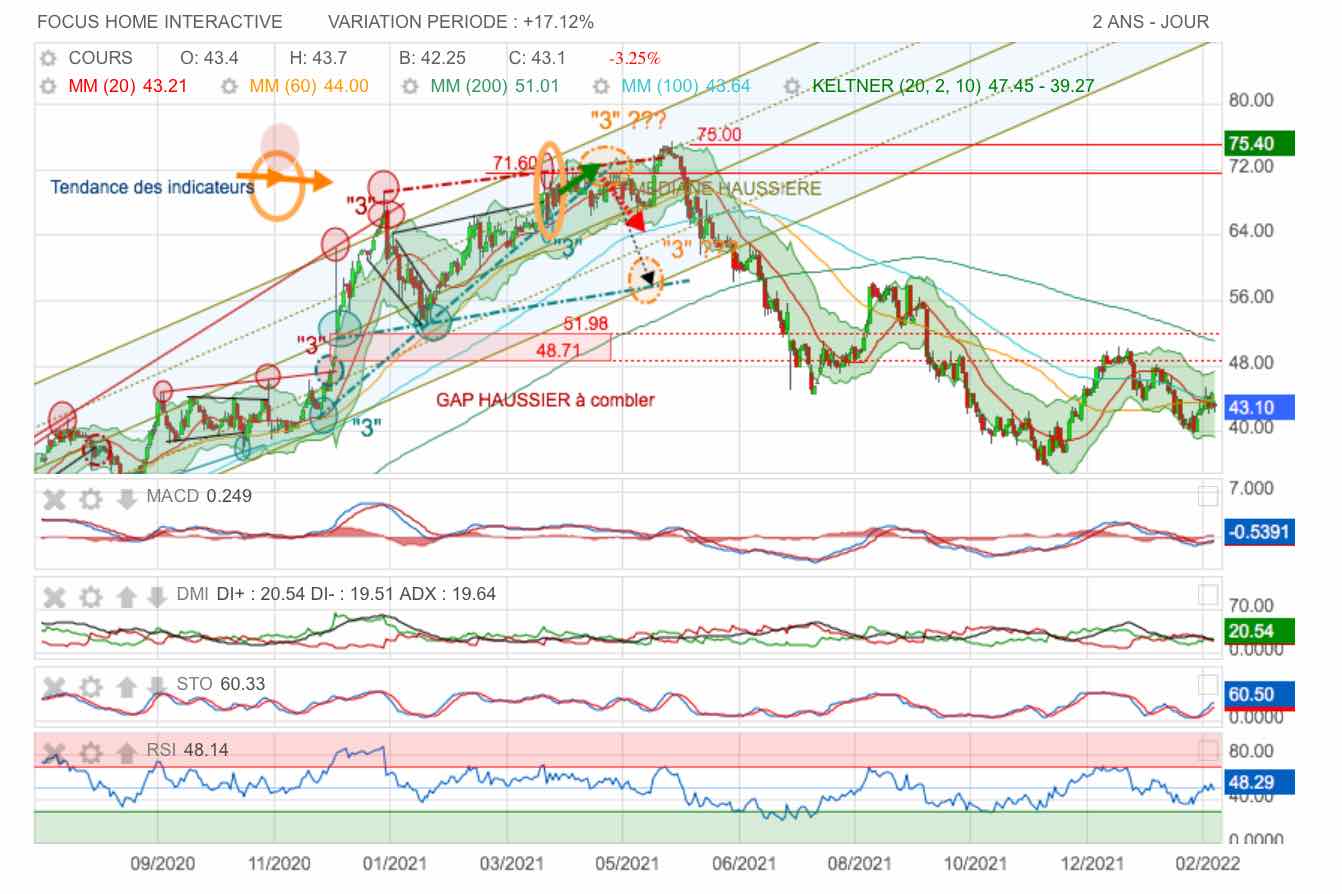This screenshot has height=894, width=1342.
Task: Open MACD indicator settings gear
Action: pyautogui.click(x=91, y=498)
